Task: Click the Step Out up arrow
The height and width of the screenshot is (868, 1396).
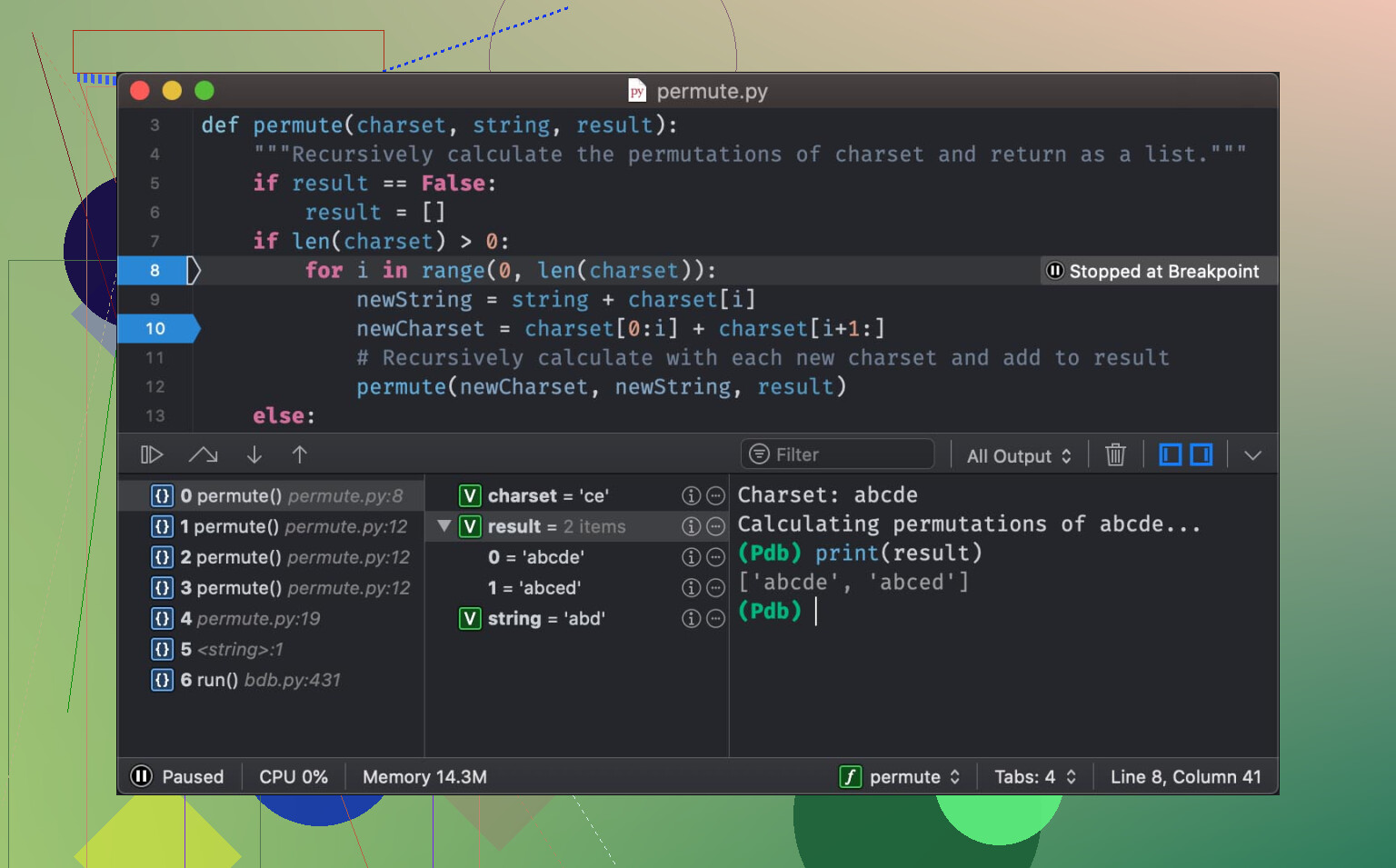Action: point(300,454)
